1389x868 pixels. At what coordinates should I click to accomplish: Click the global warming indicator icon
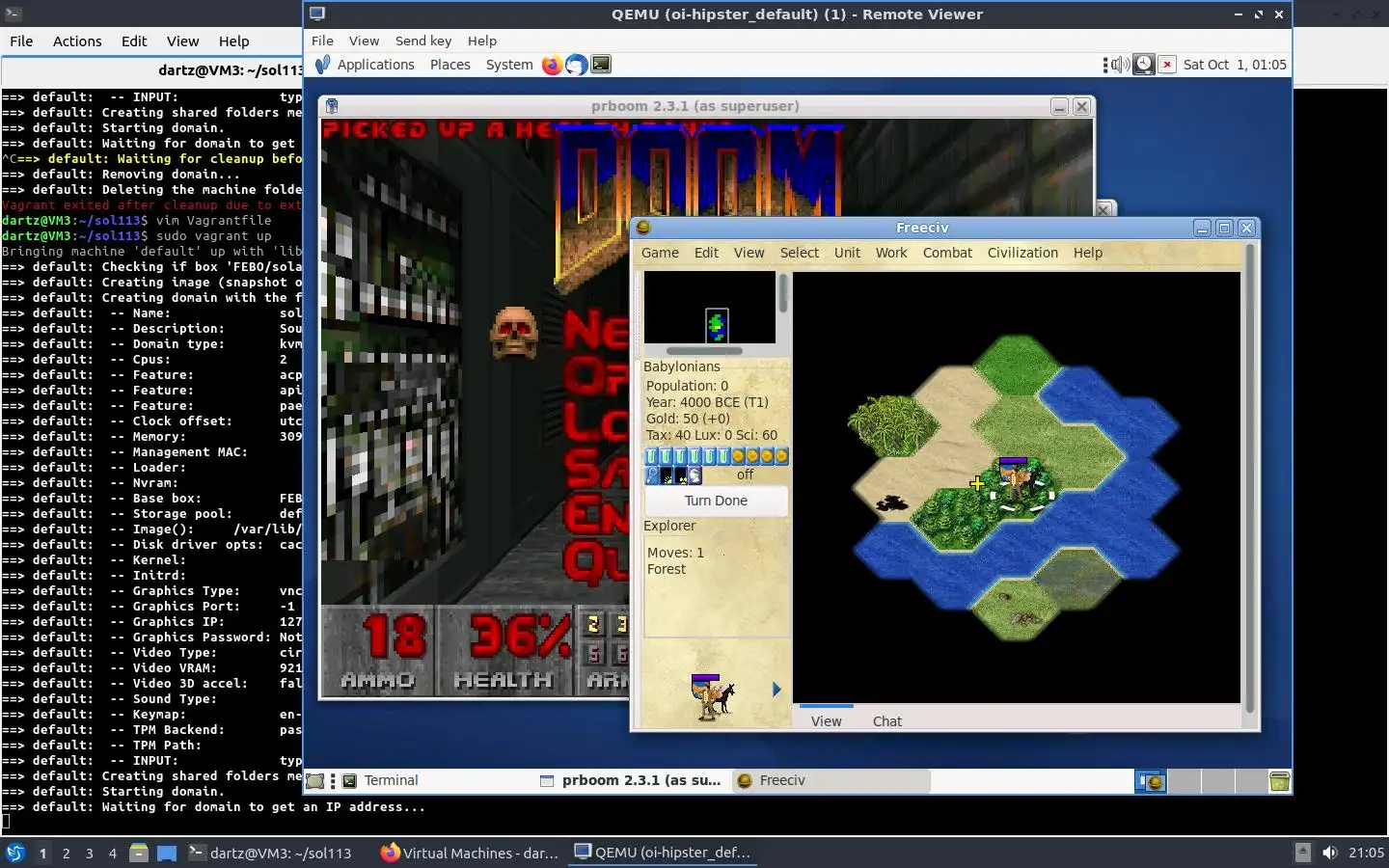666,475
